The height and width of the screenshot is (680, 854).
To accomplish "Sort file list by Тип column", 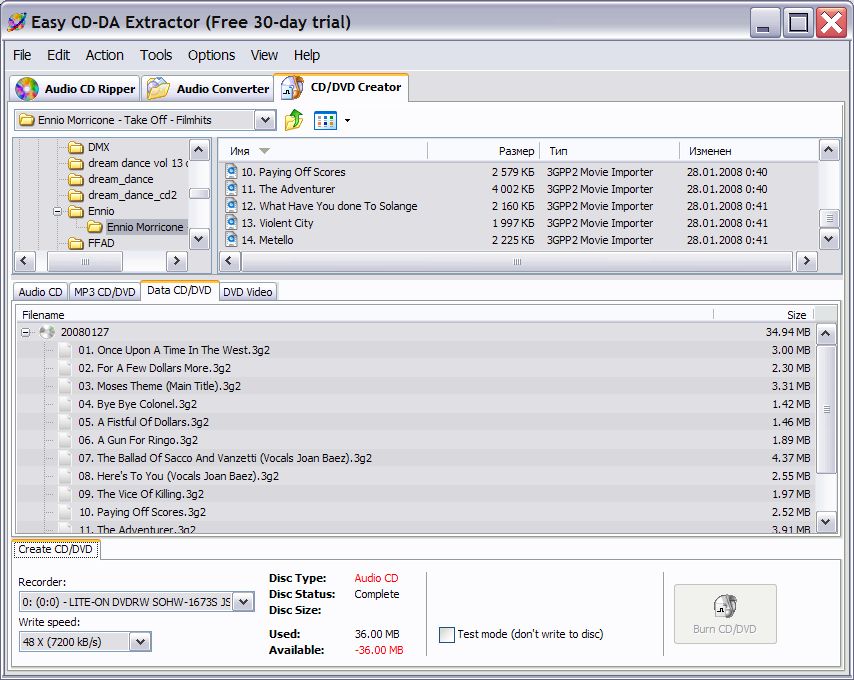I will click(x=609, y=151).
